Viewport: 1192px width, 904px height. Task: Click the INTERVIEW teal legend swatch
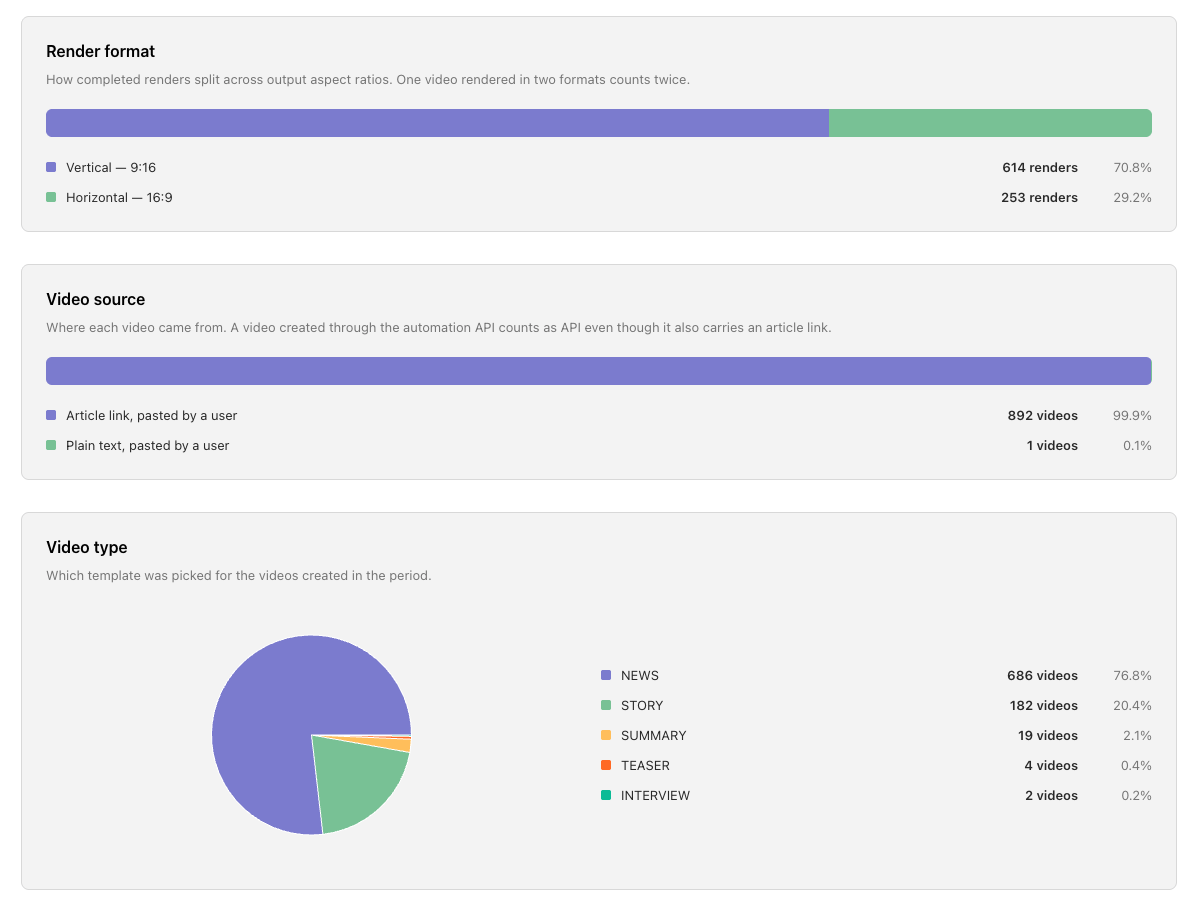point(606,795)
